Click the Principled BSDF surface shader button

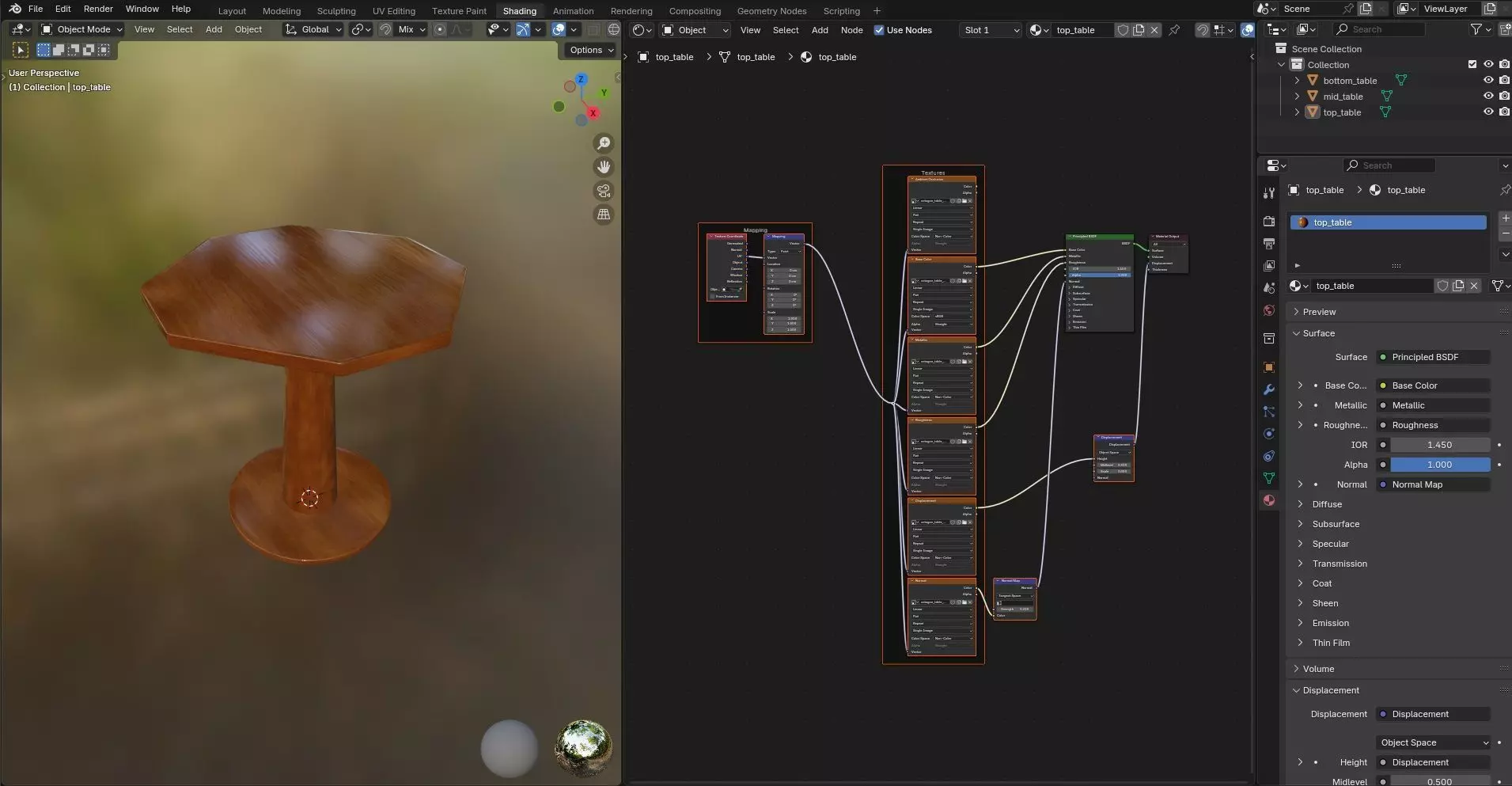coord(1434,357)
